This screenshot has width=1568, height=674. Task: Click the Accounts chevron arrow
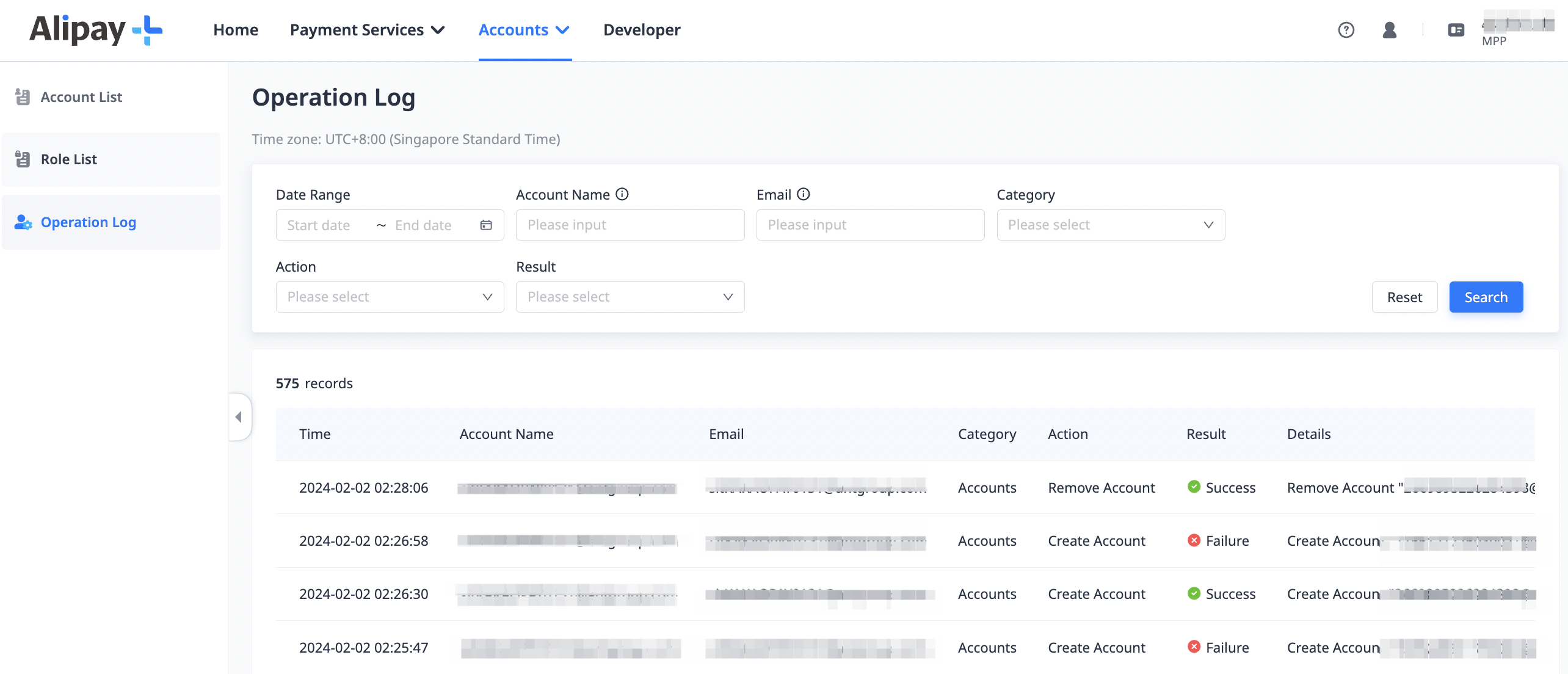562,31
